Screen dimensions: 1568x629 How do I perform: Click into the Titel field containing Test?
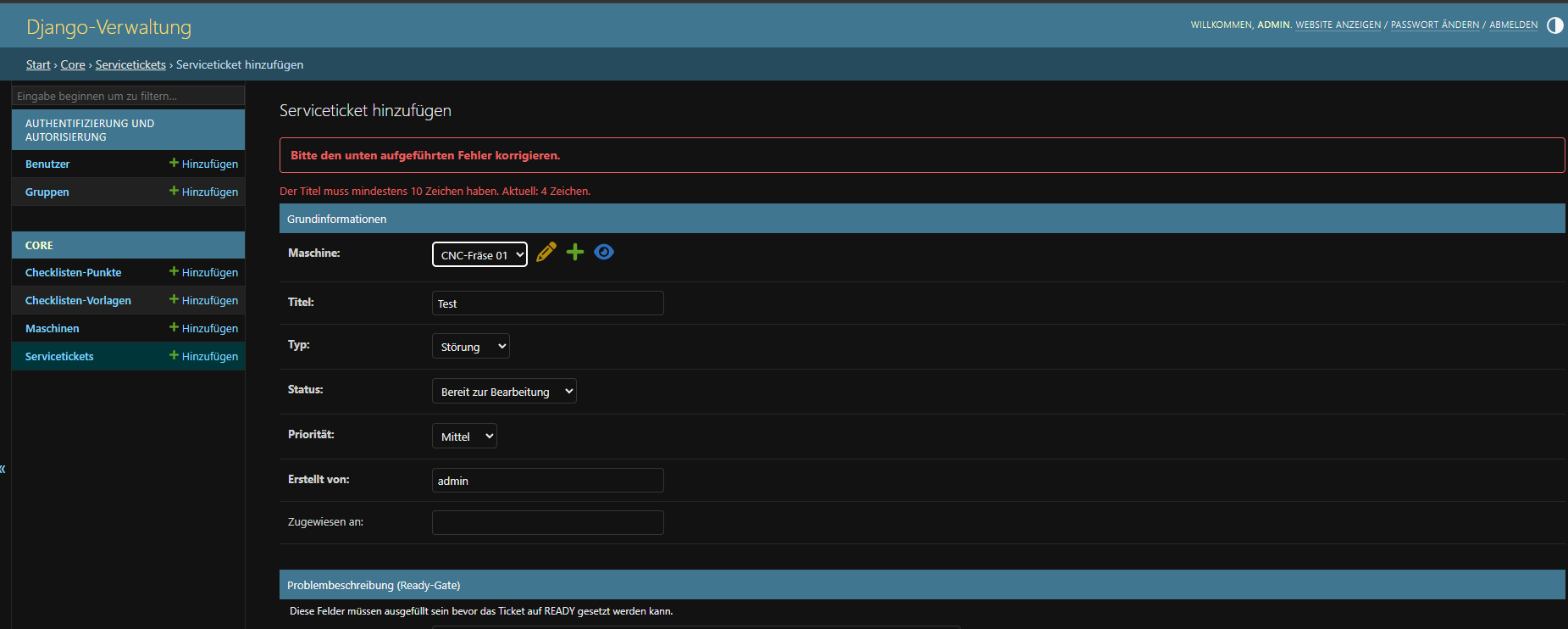tap(548, 303)
